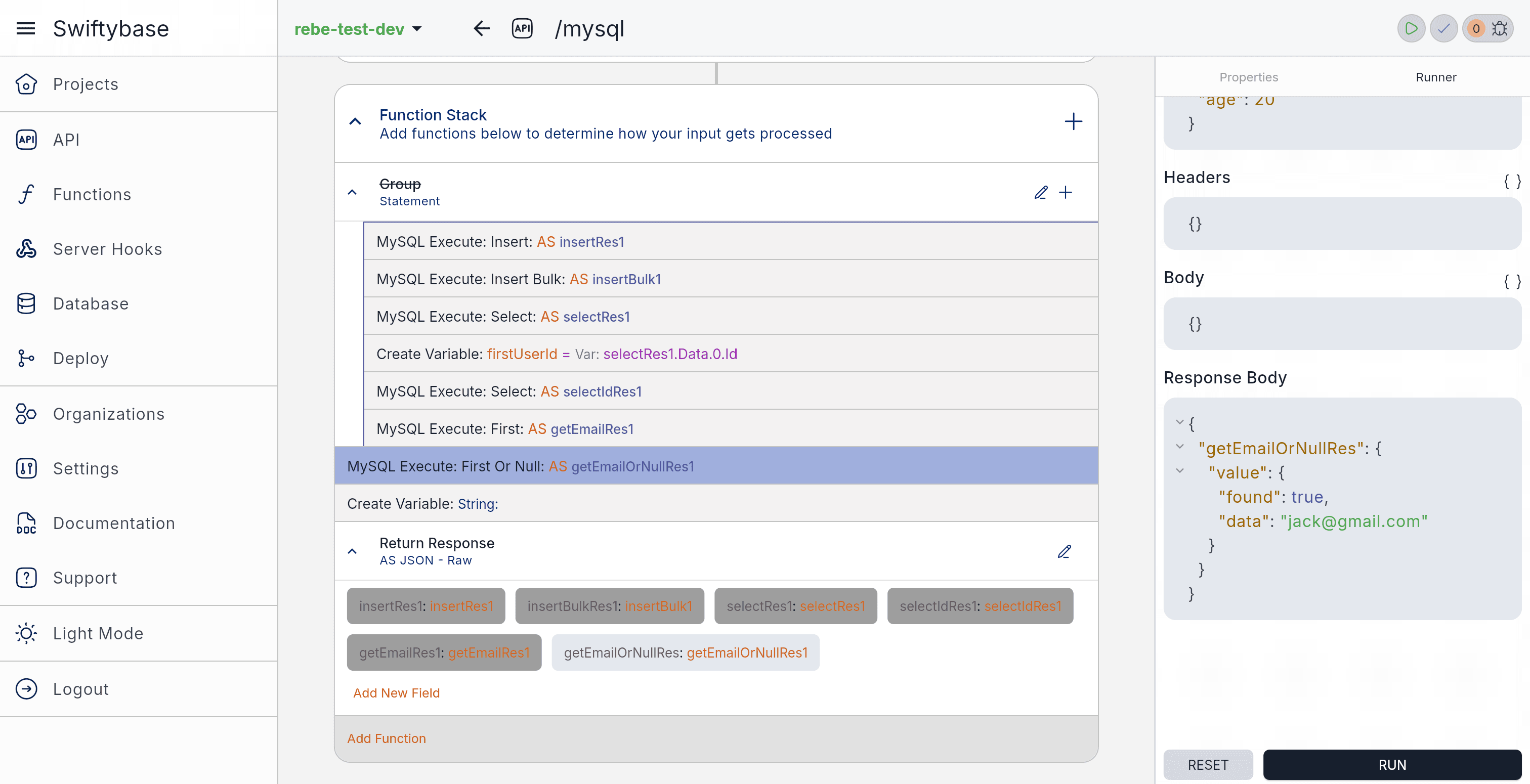Click the insertBulkRes1 response field chip
1530x784 pixels.
click(x=609, y=606)
